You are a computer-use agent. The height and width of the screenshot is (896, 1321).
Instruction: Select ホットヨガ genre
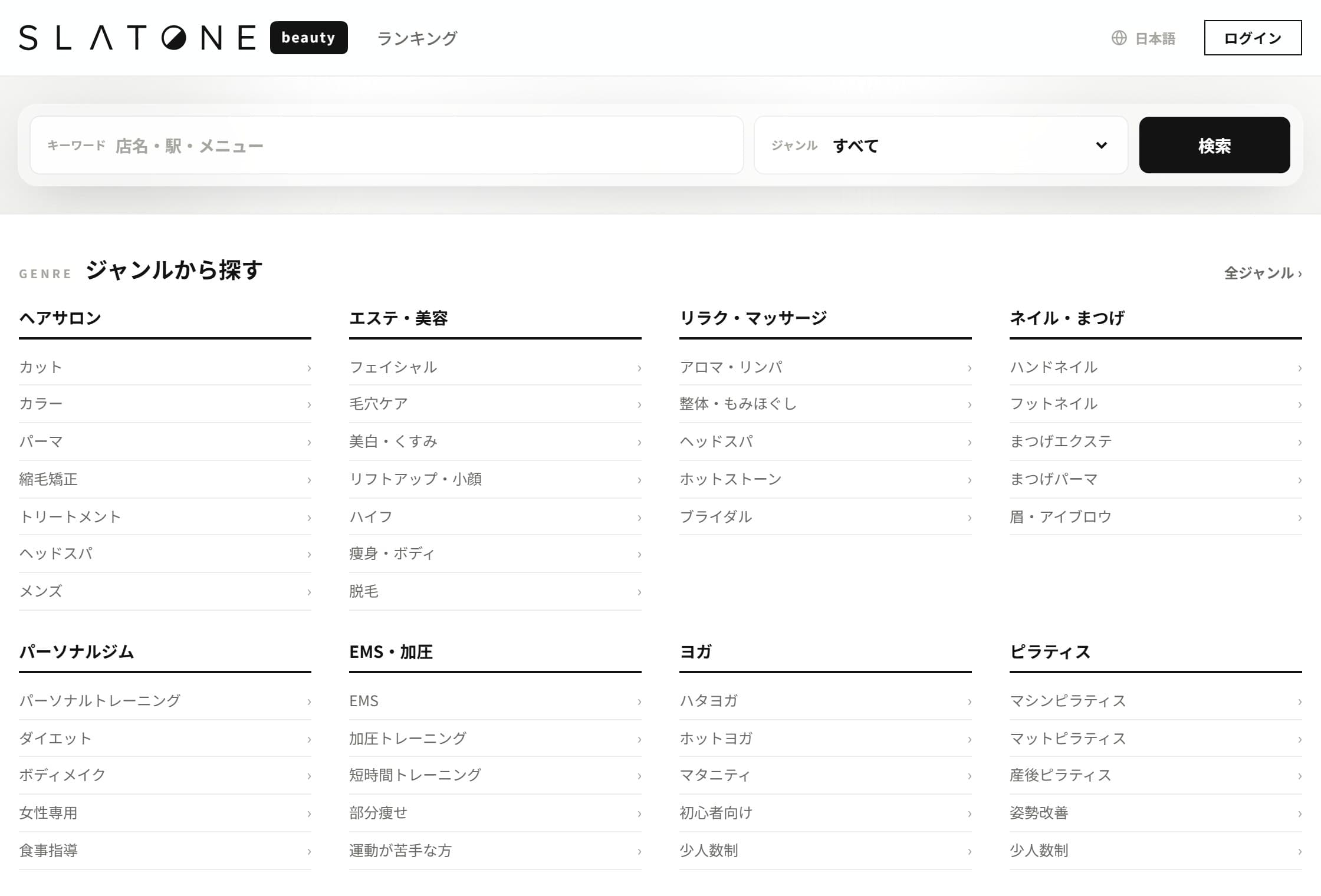point(826,739)
